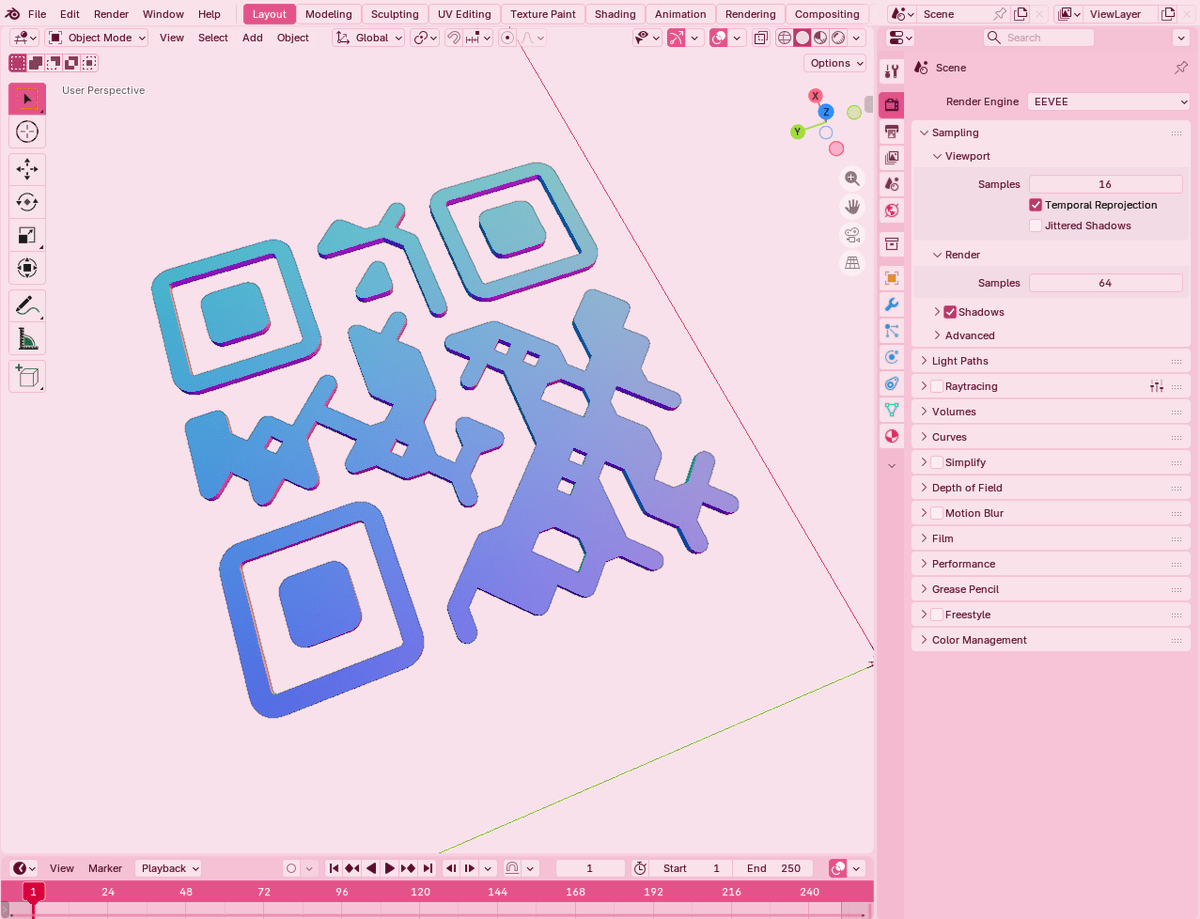Open the Render menu
This screenshot has height=919, width=1200.
pos(111,14)
